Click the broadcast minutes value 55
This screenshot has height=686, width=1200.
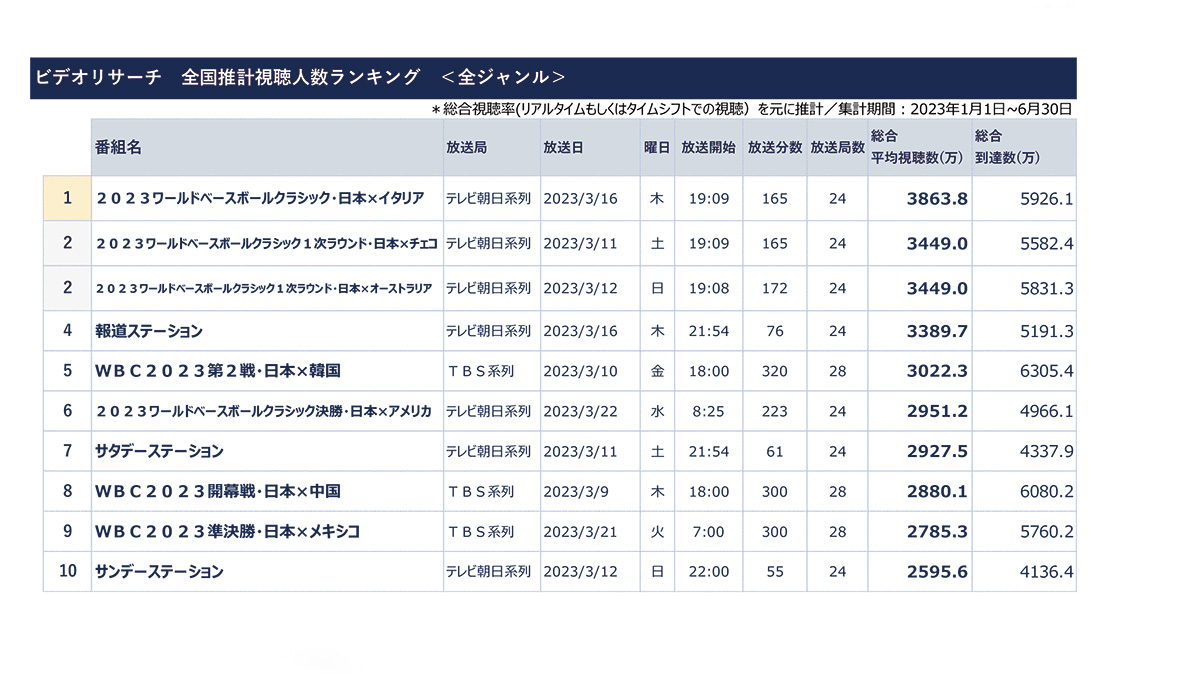(x=775, y=572)
